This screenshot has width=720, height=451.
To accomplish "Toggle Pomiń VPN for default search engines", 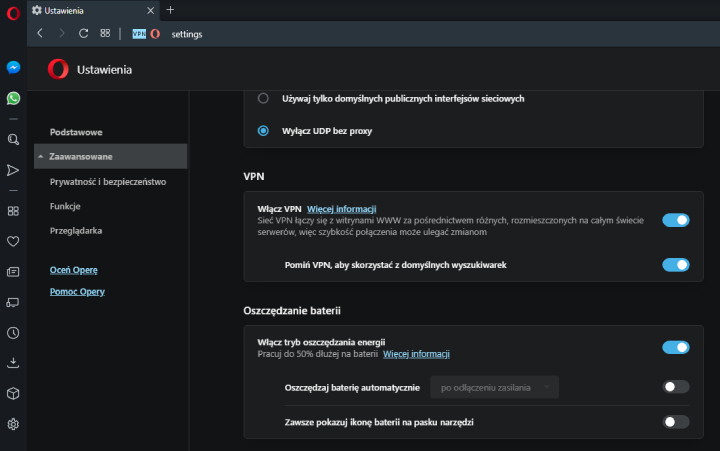I will [675, 265].
